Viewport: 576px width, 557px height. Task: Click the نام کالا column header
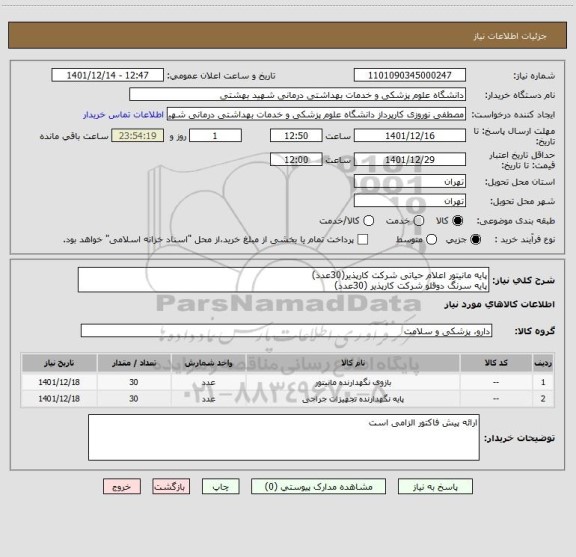[x=353, y=363]
